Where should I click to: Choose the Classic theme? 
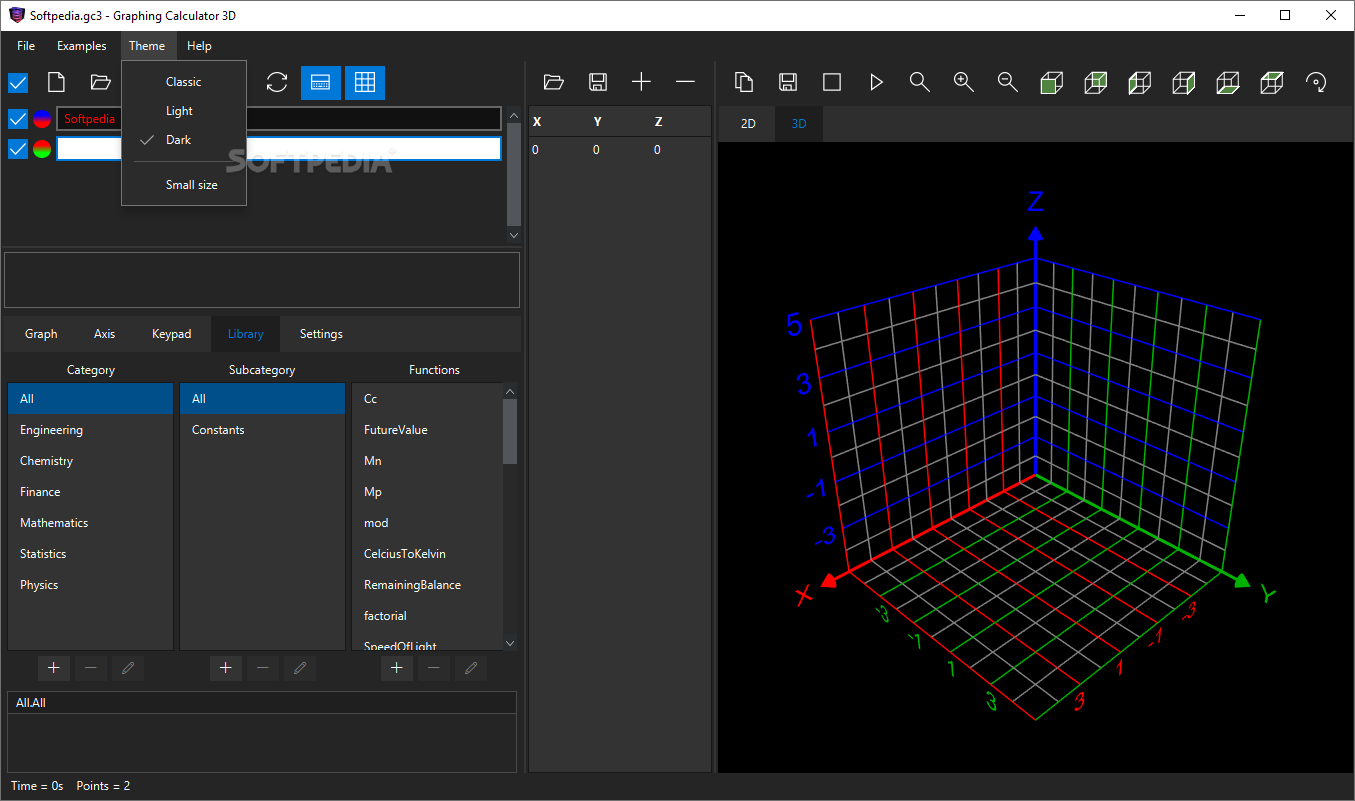coord(184,82)
